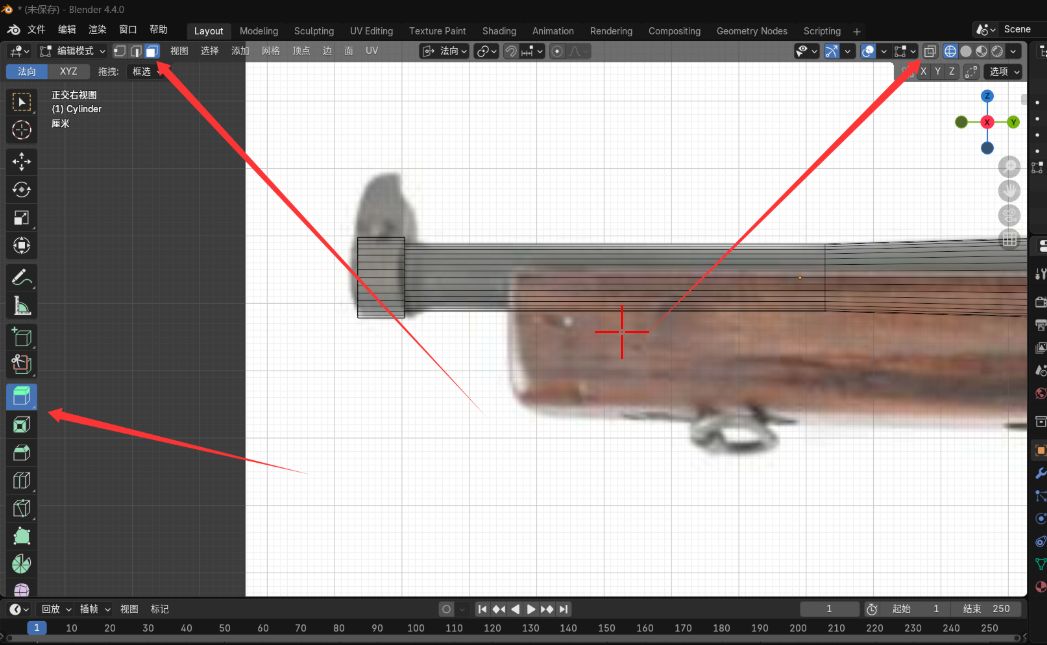Toggle X-ray display button
Viewport: 1047px width, 645px height.
point(930,51)
